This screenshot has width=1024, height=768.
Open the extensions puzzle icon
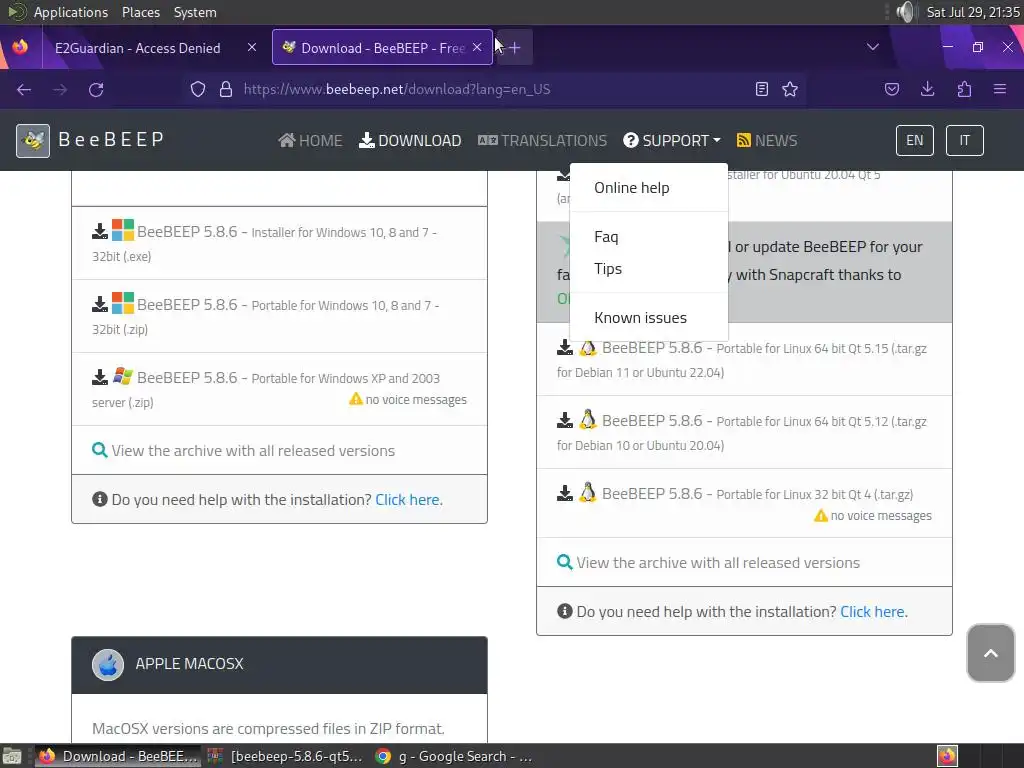964,89
